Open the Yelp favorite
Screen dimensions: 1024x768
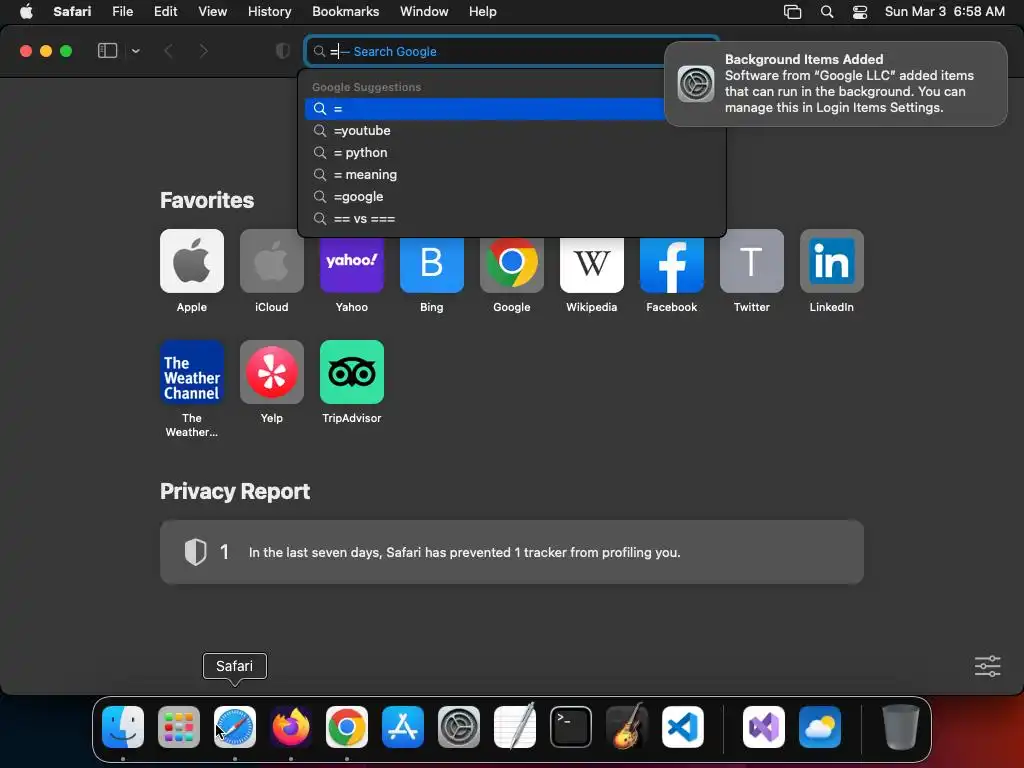(272, 372)
